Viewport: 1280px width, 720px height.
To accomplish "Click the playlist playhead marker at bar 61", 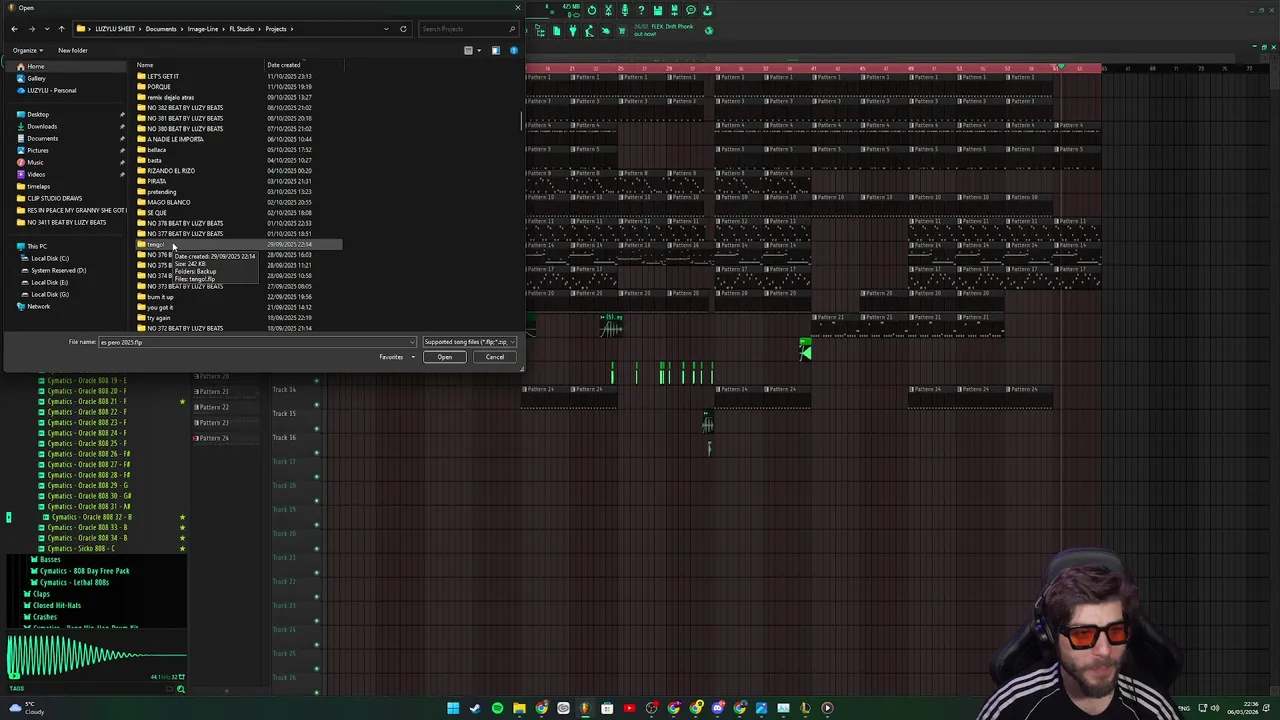I will pyautogui.click(x=1059, y=68).
